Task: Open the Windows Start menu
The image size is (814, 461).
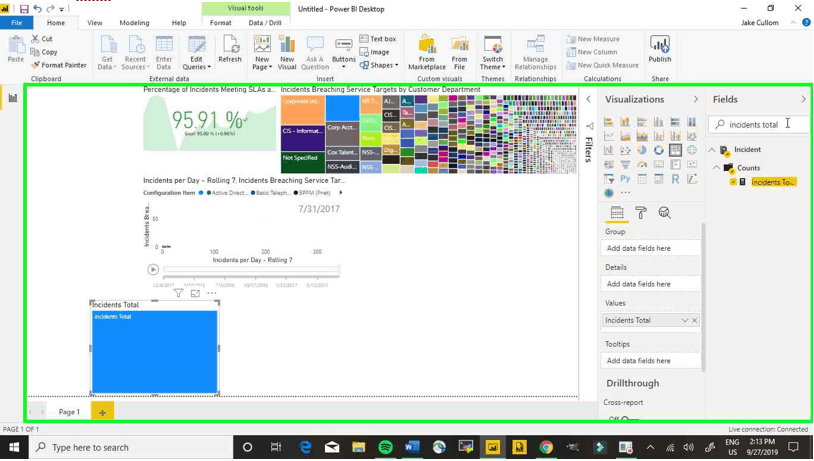Action: click(x=13, y=447)
